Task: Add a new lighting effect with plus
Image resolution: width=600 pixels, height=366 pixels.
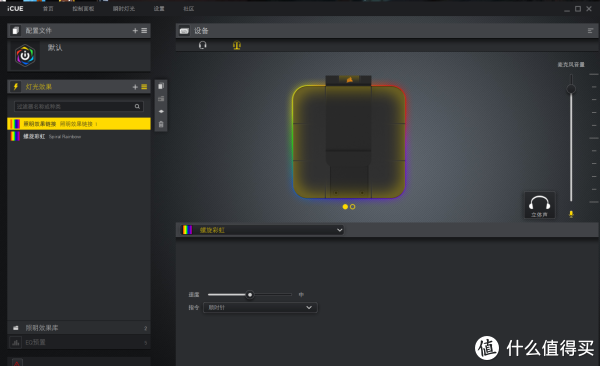Action: pos(135,87)
